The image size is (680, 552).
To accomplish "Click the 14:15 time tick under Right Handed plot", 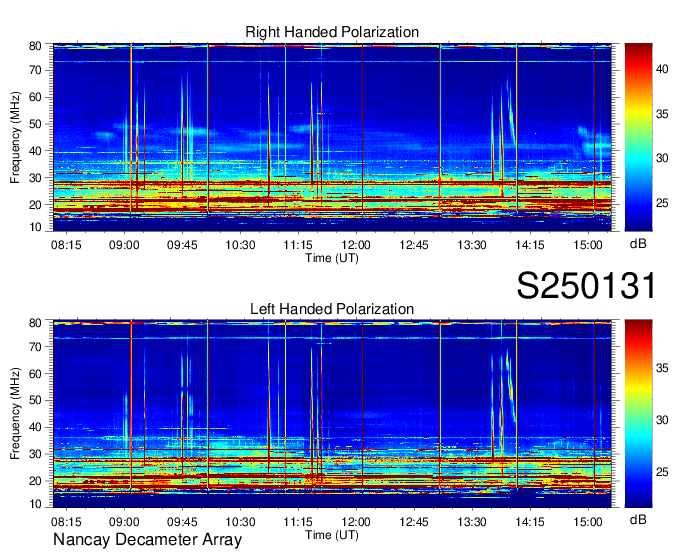I will click(530, 245).
